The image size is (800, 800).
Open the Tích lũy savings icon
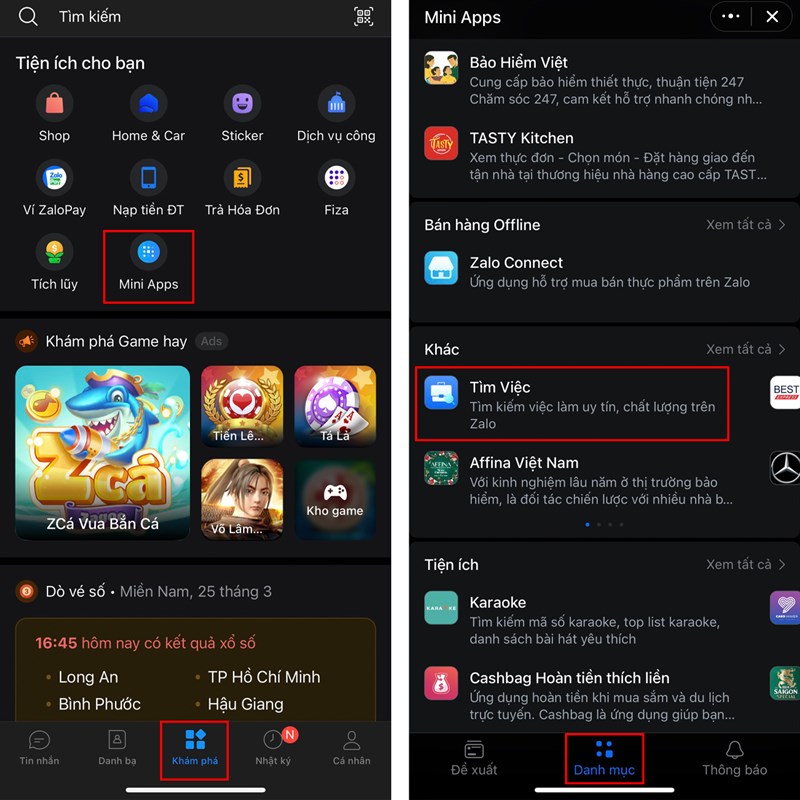(54, 252)
